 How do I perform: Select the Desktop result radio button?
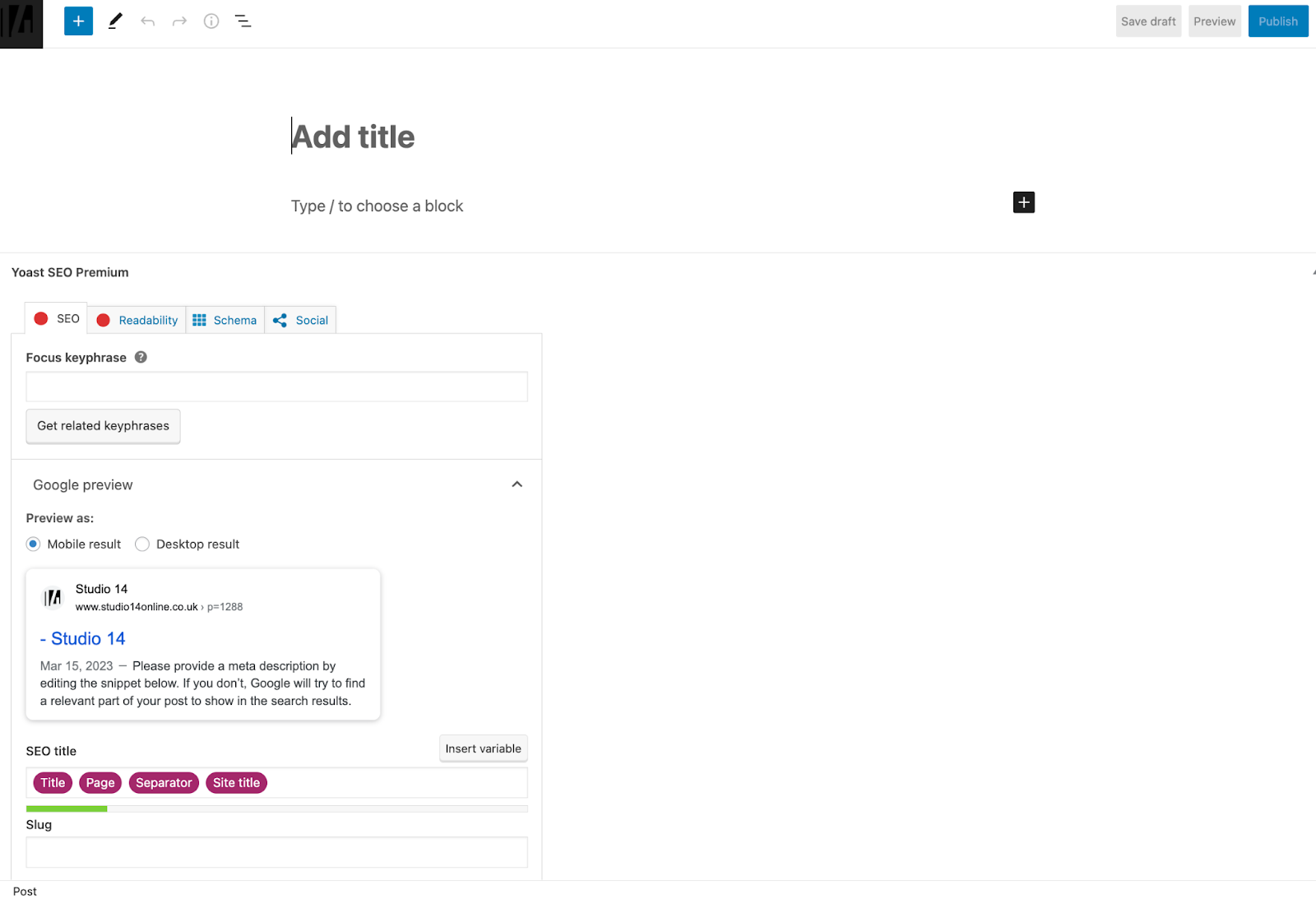pyautogui.click(x=142, y=544)
